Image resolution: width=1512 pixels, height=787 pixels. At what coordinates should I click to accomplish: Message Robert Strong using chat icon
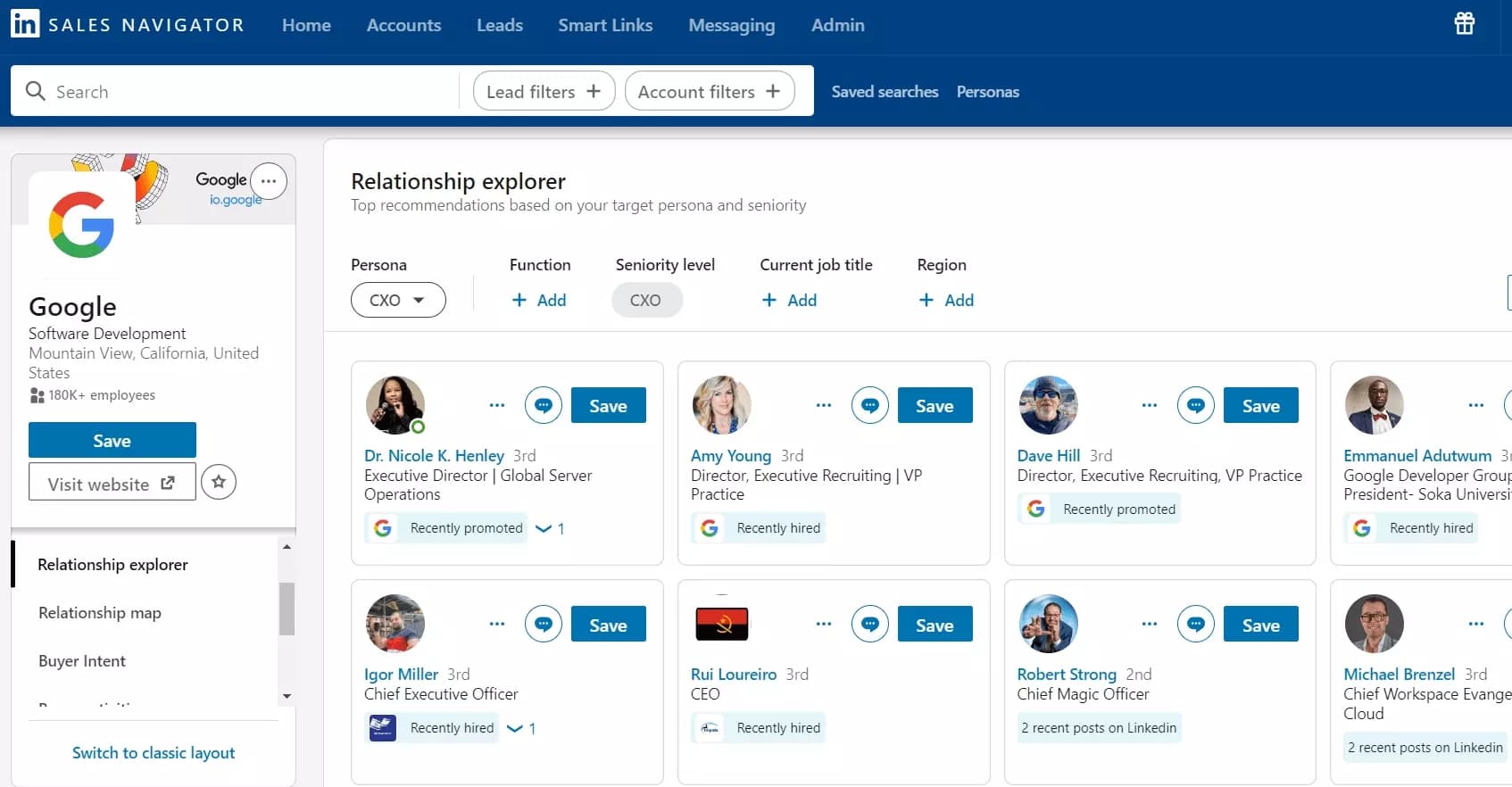click(1195, 624)
